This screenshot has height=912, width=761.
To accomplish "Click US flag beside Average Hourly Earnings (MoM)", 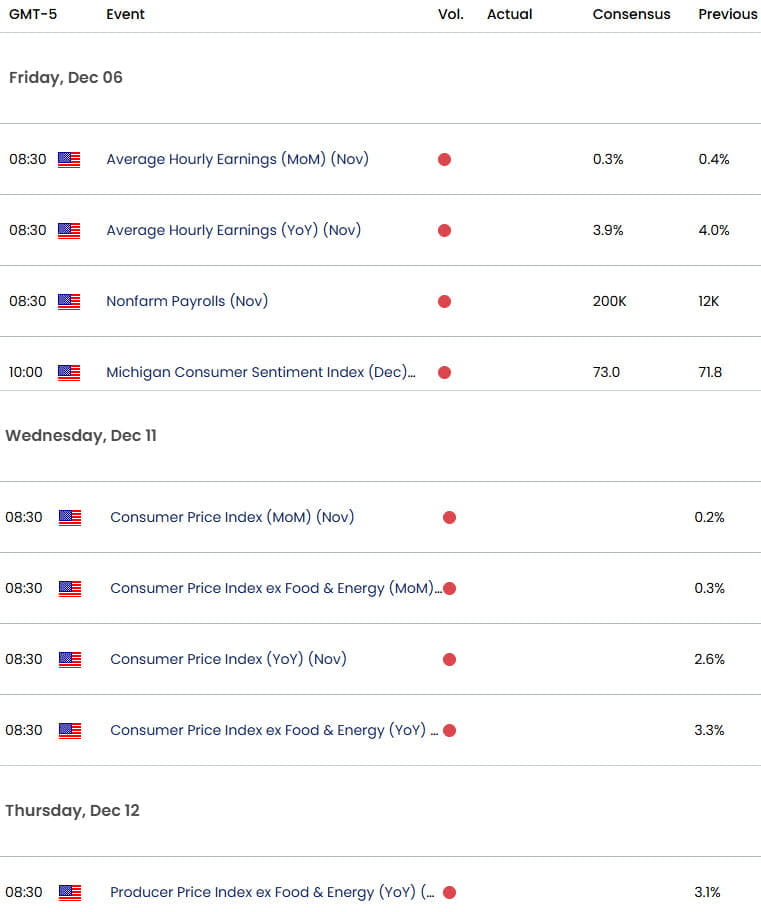I will tap(69, 159).
